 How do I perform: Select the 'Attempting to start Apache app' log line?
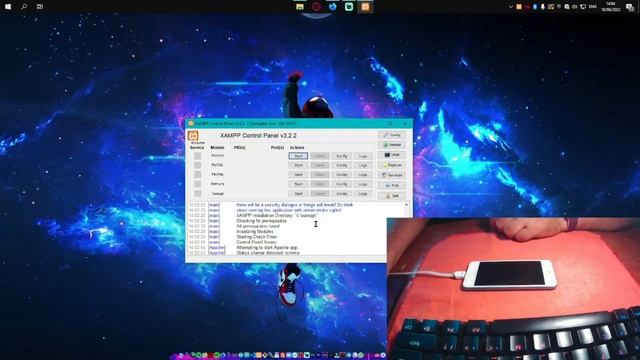(268, 247)
